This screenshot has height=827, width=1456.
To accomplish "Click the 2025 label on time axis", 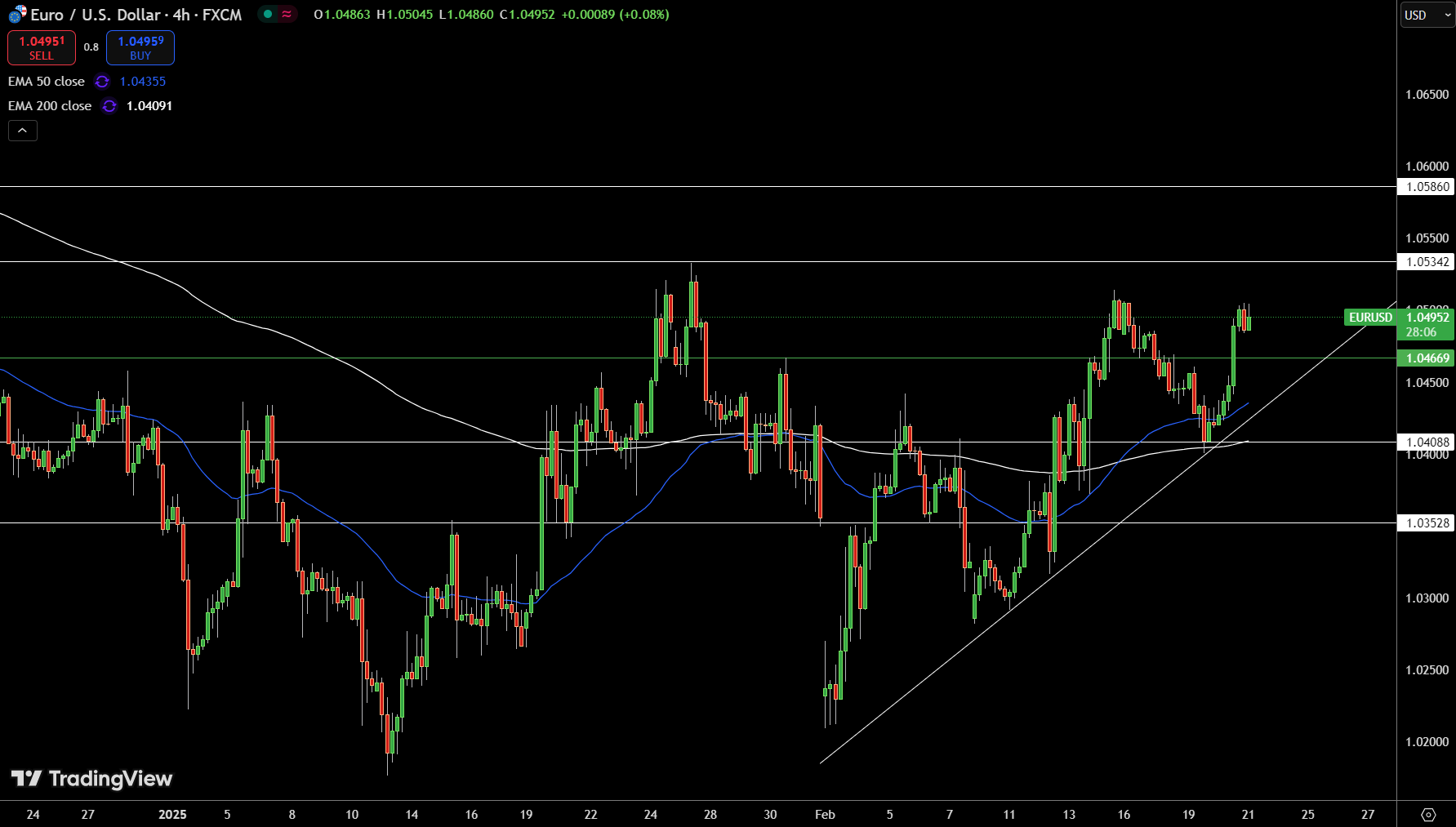I will point(172,815).
